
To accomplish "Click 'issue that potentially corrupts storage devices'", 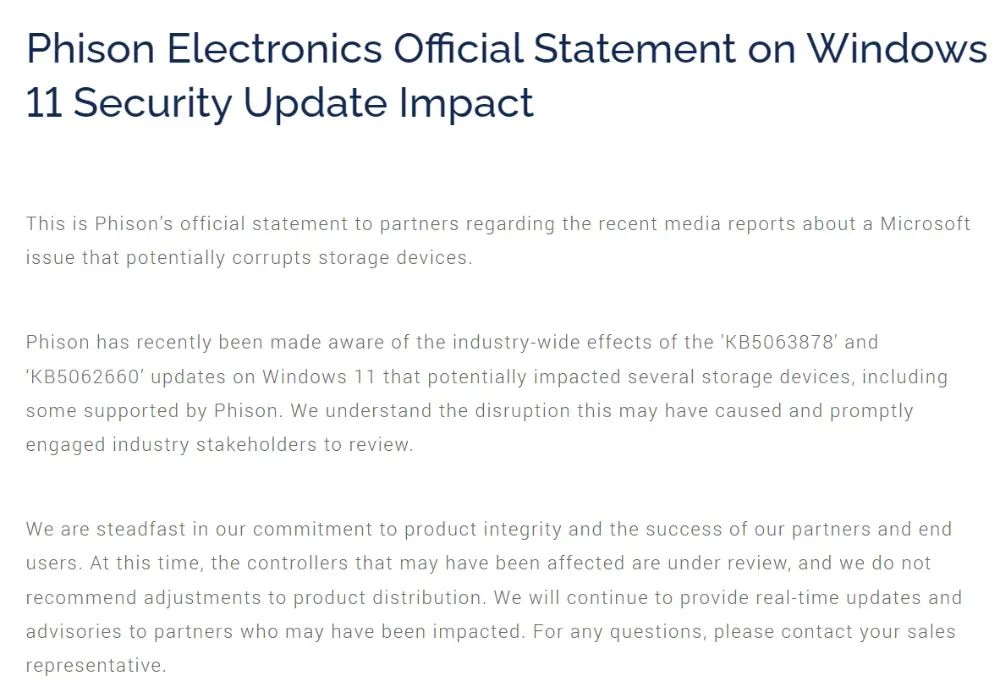I will (249, 258).
